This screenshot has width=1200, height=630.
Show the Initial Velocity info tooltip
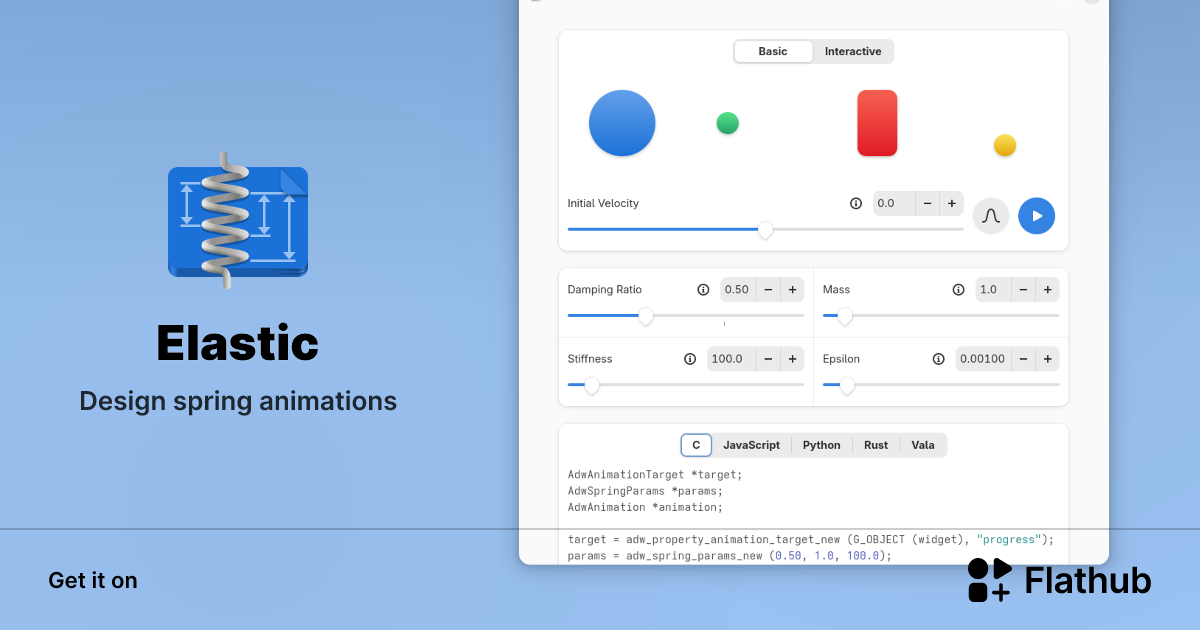click(x=856, y=203)
